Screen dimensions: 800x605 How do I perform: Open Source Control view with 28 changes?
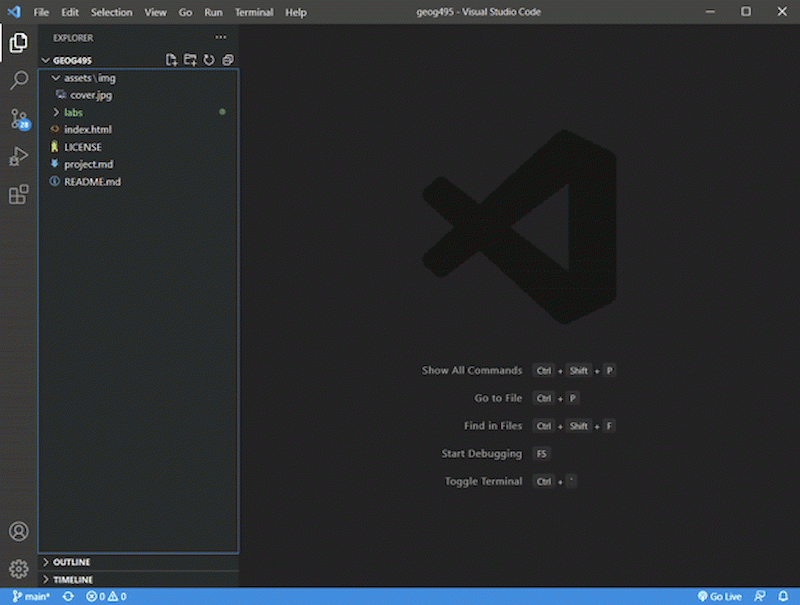coord(18,119)
